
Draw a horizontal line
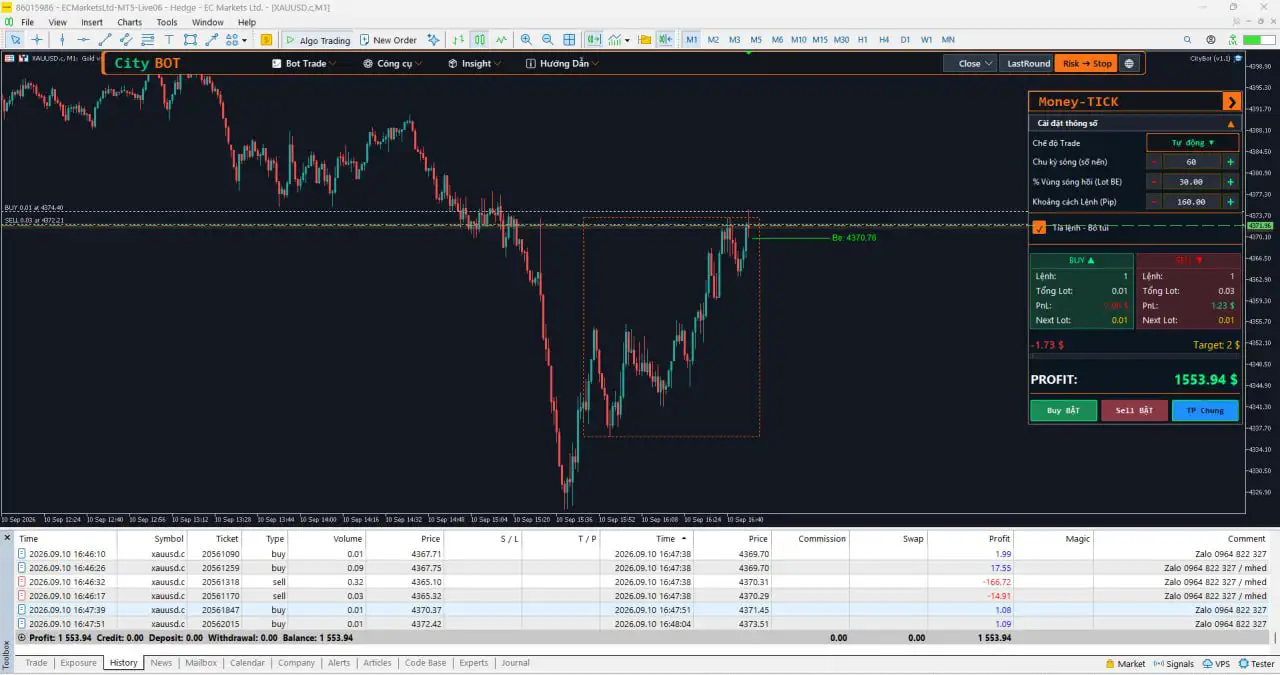[83, 40]
